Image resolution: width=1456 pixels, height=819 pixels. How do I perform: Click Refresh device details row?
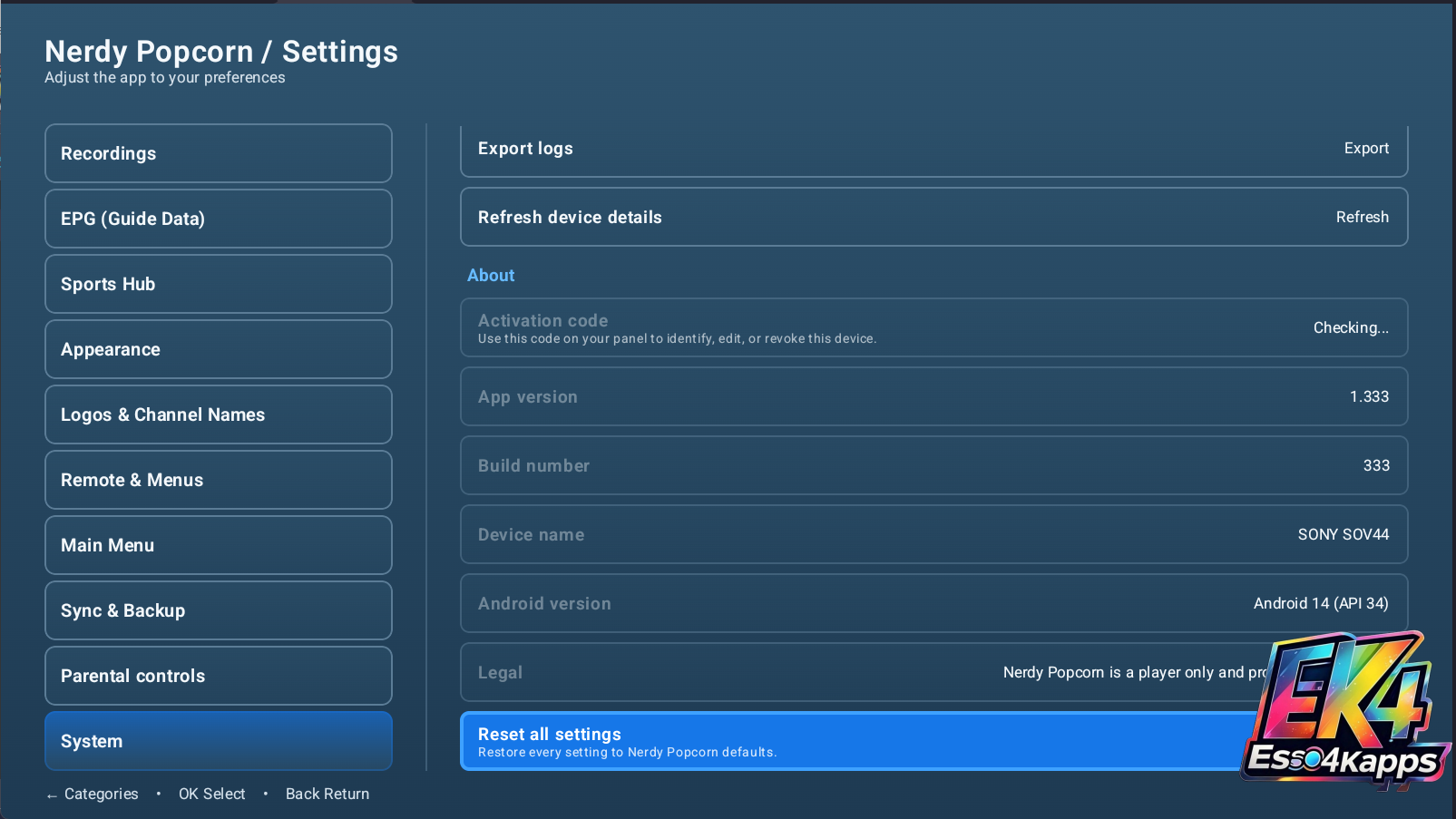(934, 217)
